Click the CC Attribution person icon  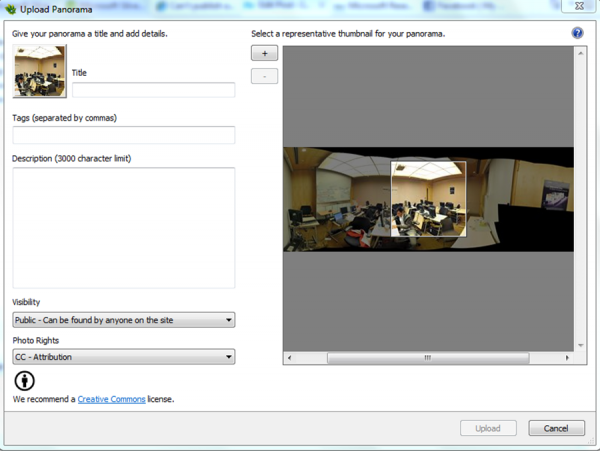(x=24, y=381)
